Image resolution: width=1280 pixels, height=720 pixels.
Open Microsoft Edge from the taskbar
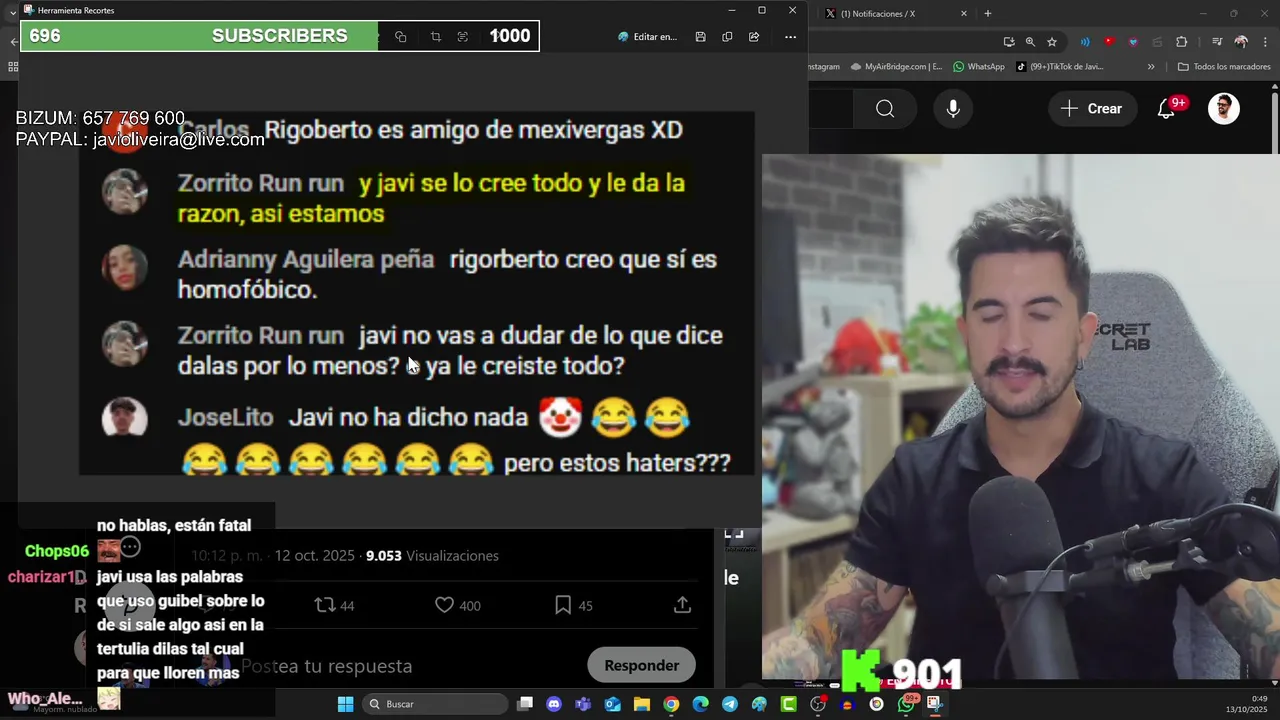pos(700,704)
